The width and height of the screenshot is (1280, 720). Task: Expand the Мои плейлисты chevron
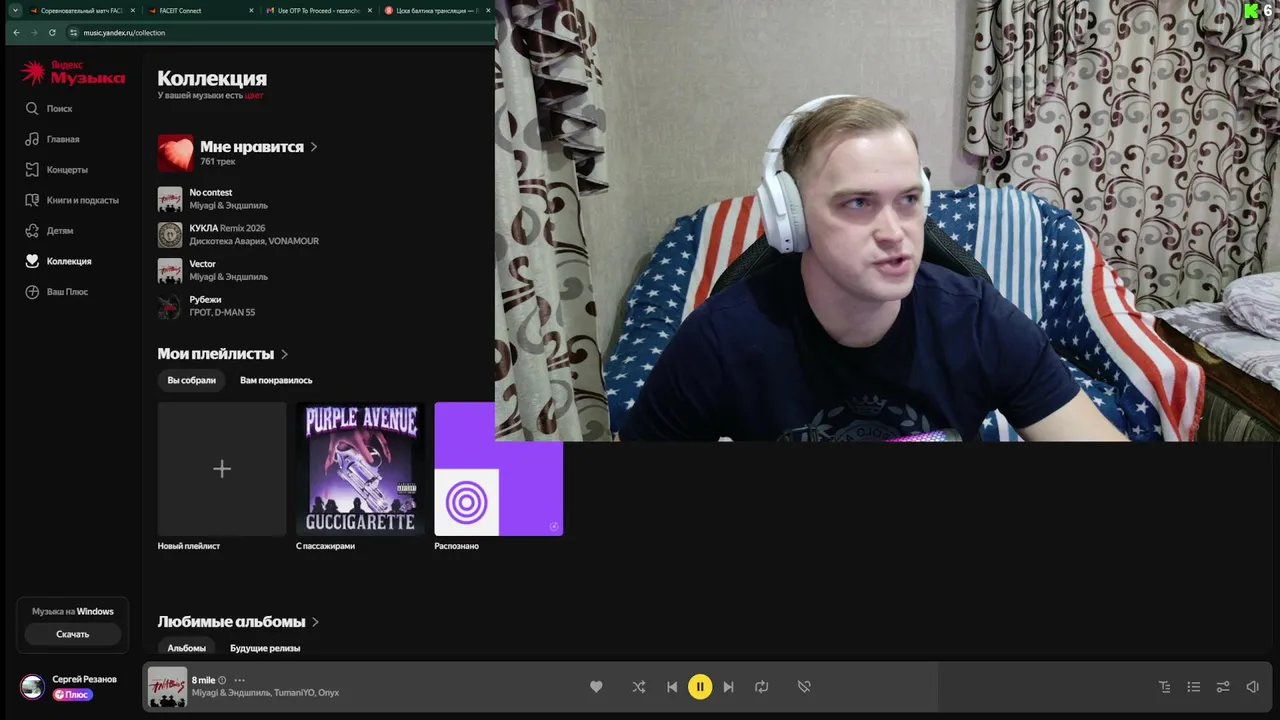tap(284, 354)
